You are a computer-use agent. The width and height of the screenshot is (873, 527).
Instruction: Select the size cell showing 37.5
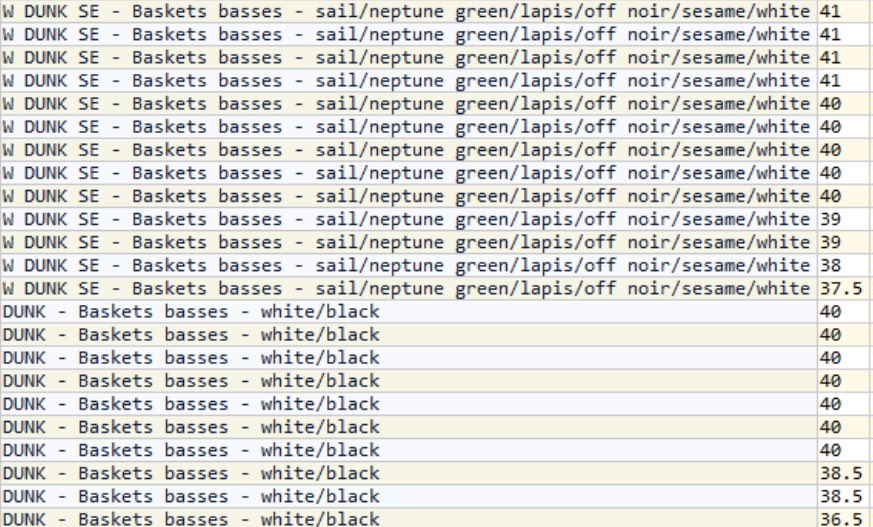pyautogui.click(x=844, y=289)
